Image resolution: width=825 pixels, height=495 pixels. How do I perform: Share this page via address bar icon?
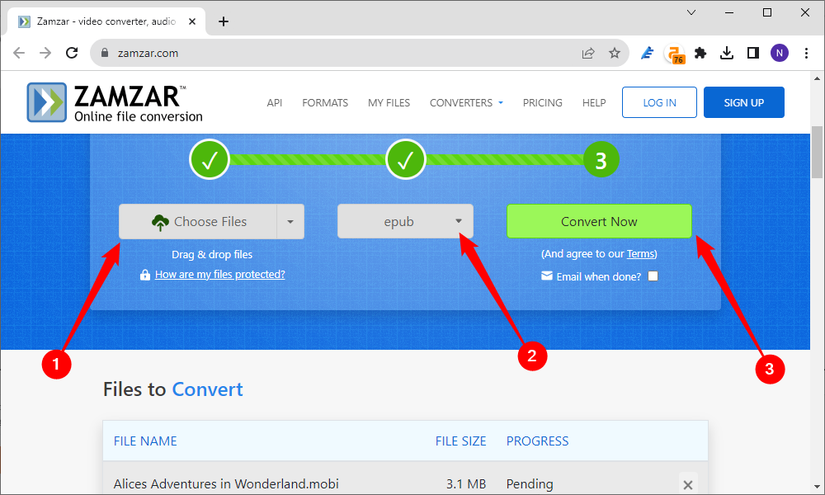(x=588, y=53)
